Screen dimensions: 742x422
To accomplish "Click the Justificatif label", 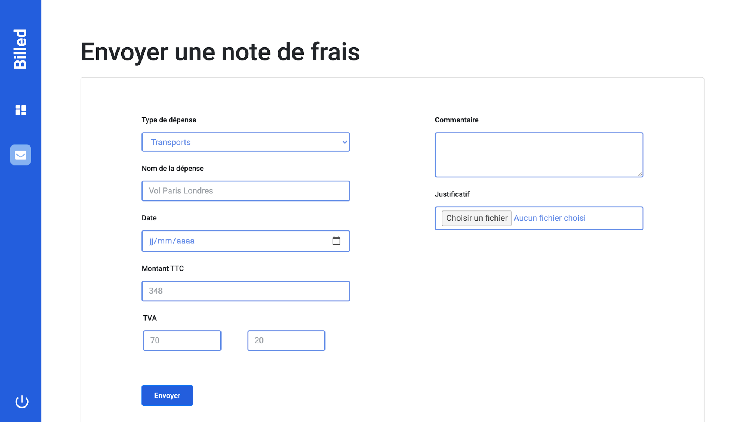I will [452, 194].
